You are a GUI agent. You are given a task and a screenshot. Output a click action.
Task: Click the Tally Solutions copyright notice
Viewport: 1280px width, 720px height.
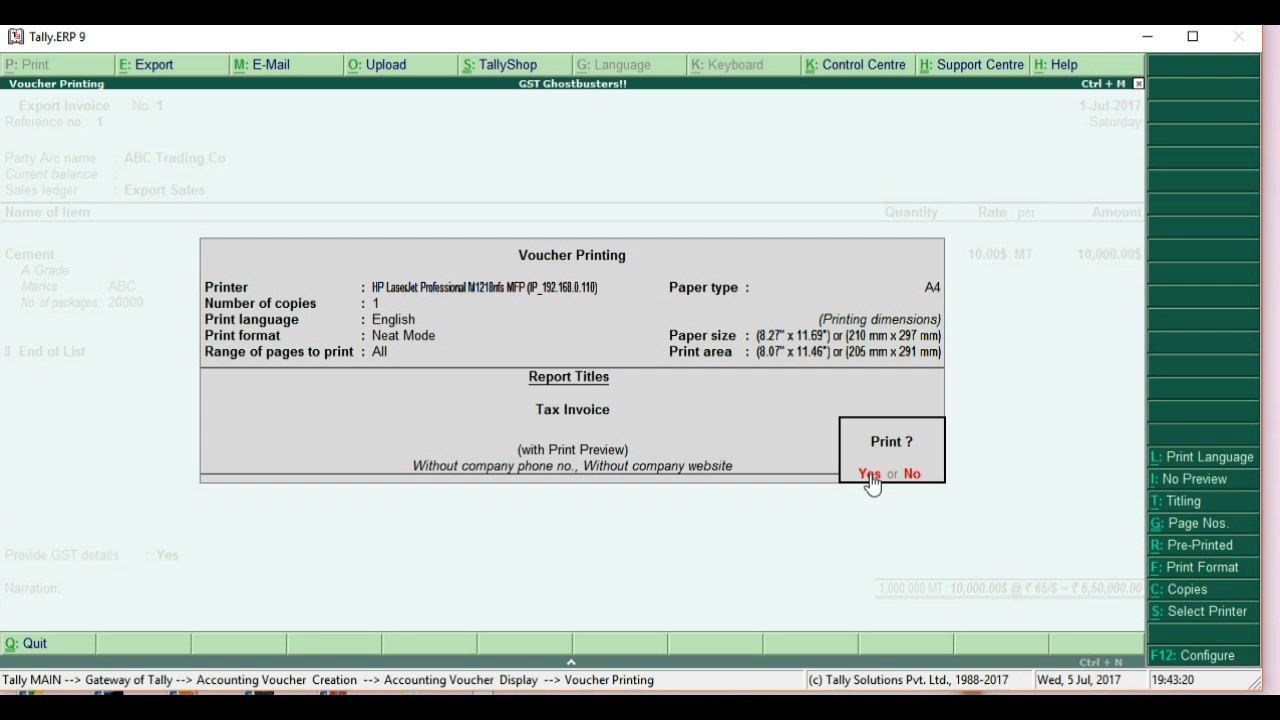click(908, 680)
